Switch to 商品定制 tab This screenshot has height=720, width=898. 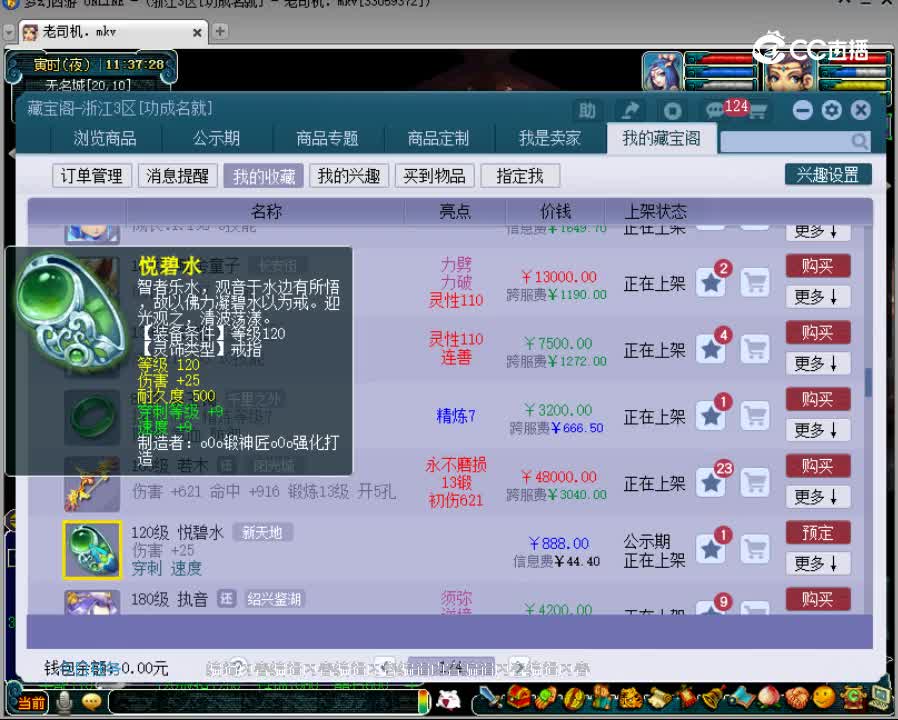[438, 138]
